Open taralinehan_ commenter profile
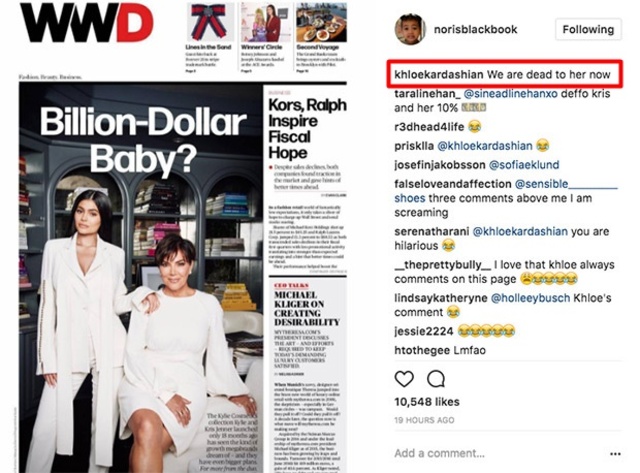 point(427,94)
